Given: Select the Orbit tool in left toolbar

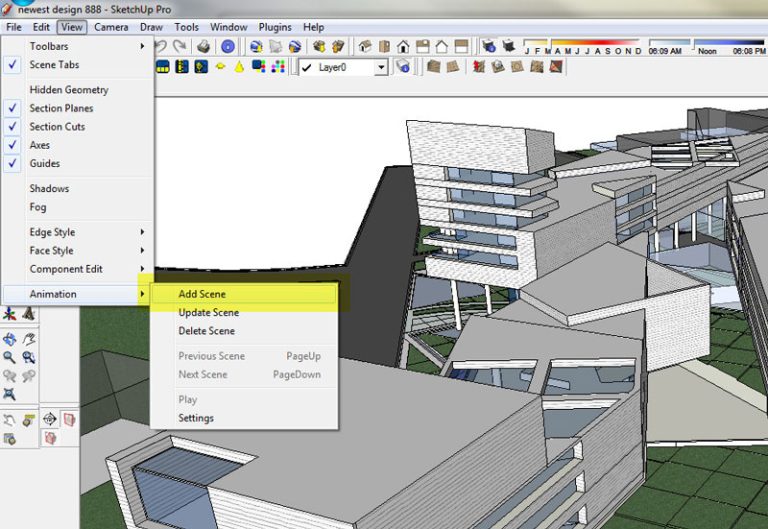Looking at the screenshot, I should click(x=10, y=339).
